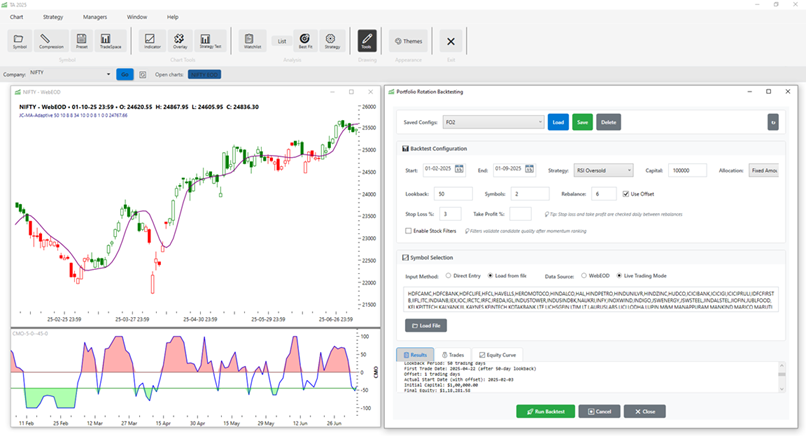Activate the drawing Tools pencil icon
Screen dimensions: 806x436
(x=367, y=40)
